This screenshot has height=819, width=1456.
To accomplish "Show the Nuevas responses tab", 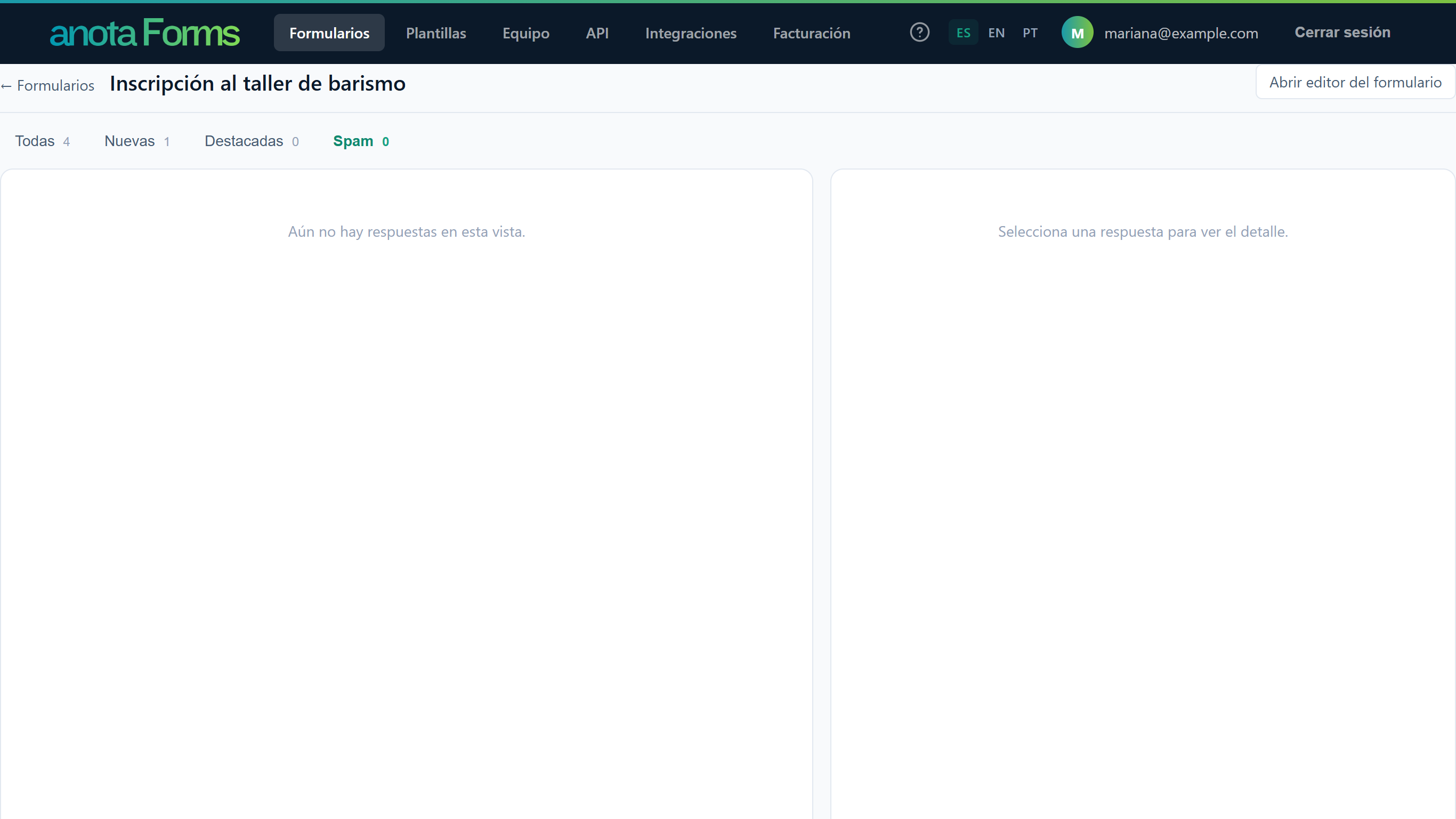I will tap(137, 141).
